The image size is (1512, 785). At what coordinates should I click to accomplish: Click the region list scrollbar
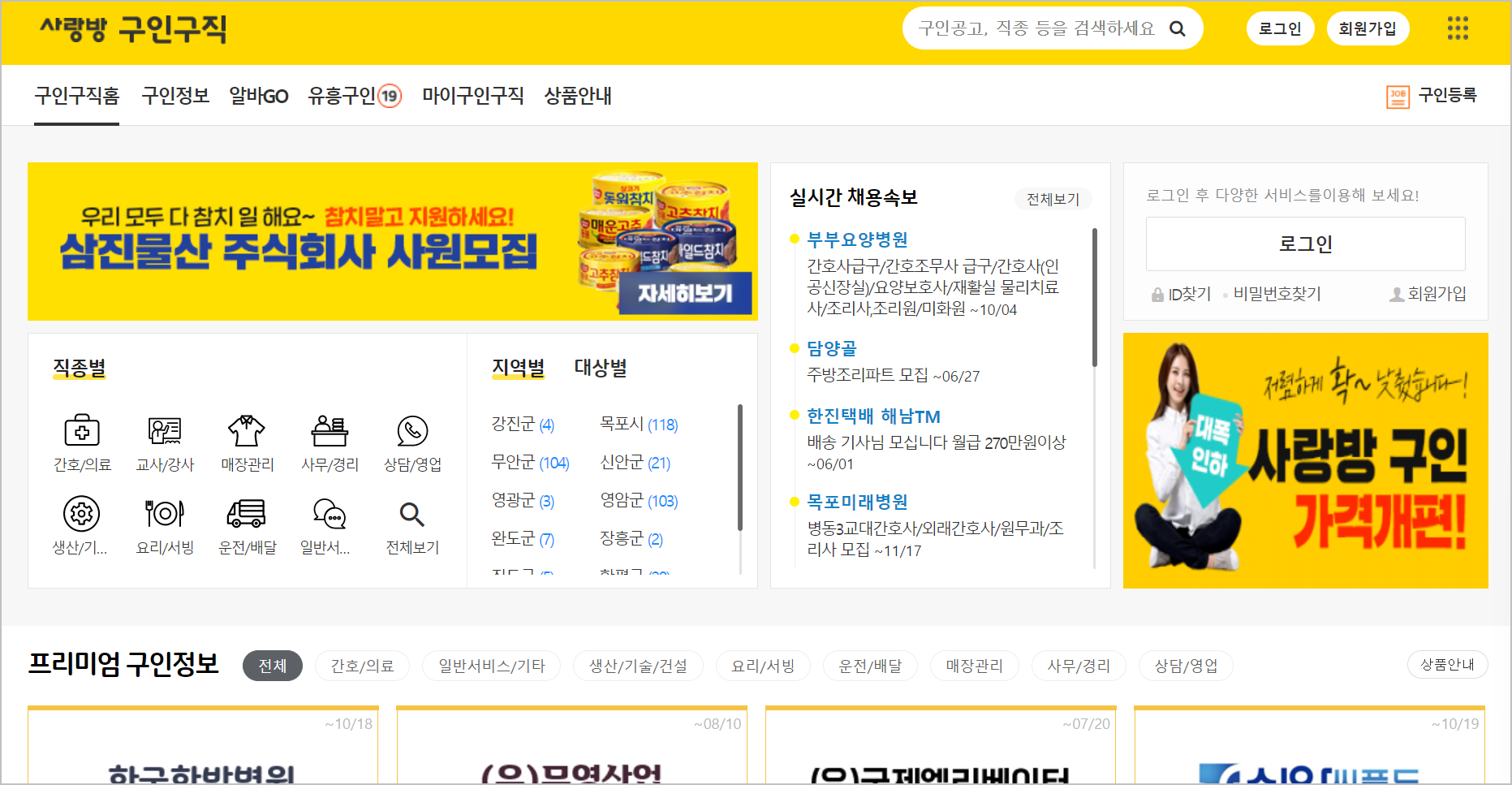coord(739,468)
